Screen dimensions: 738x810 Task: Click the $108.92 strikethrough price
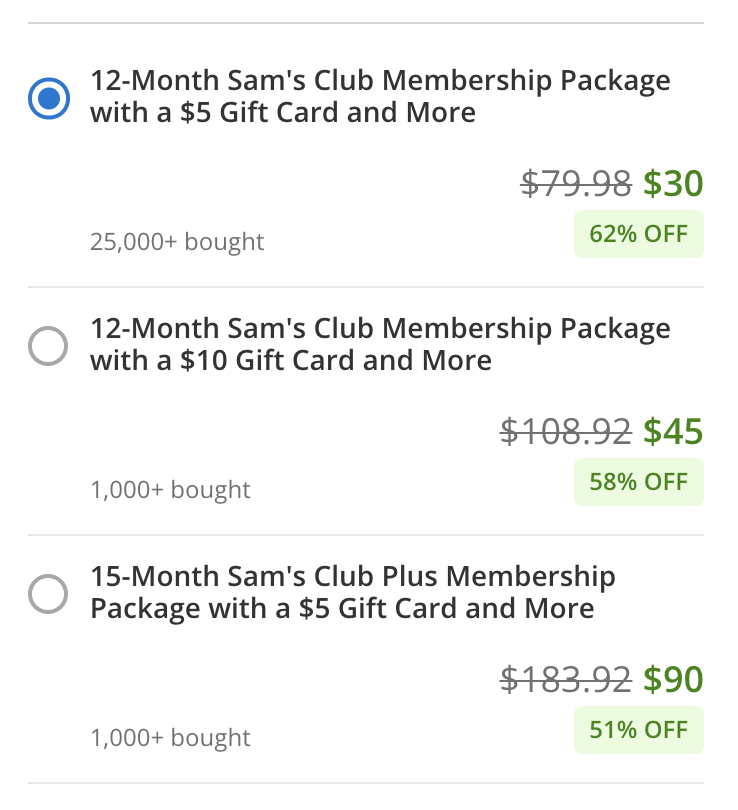point(568,433)
